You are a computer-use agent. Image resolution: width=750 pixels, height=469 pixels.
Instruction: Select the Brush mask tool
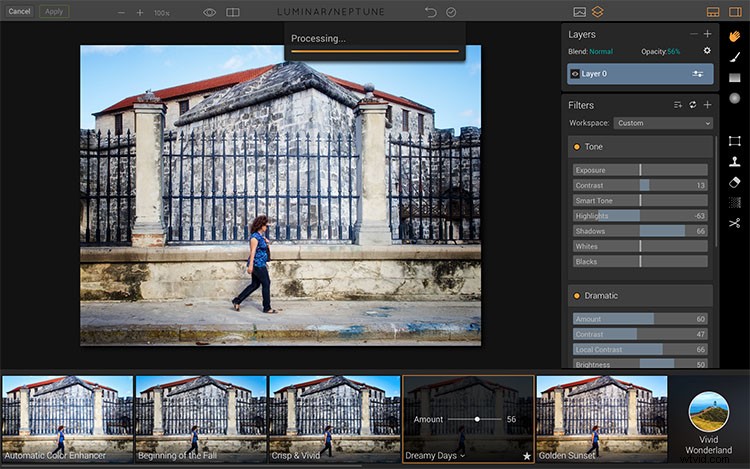(x=735, y=57)
